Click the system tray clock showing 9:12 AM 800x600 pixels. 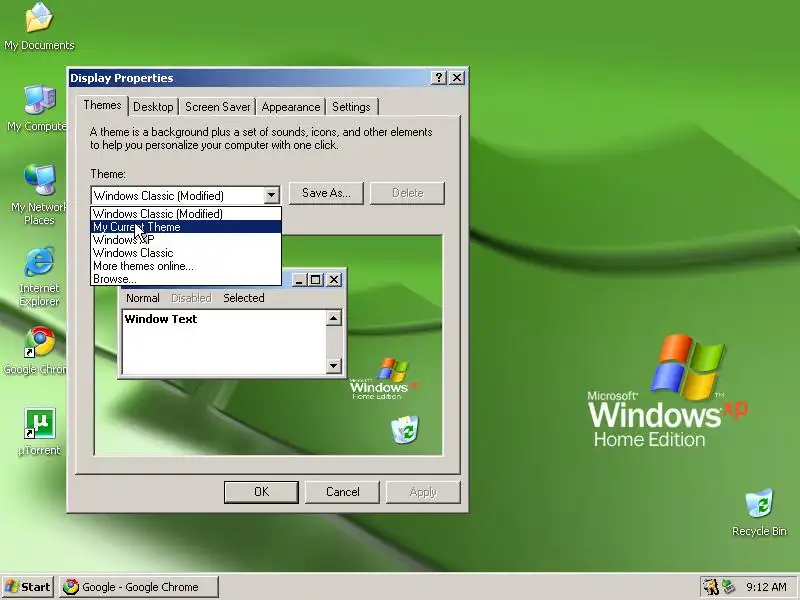[x=766, y=587]
